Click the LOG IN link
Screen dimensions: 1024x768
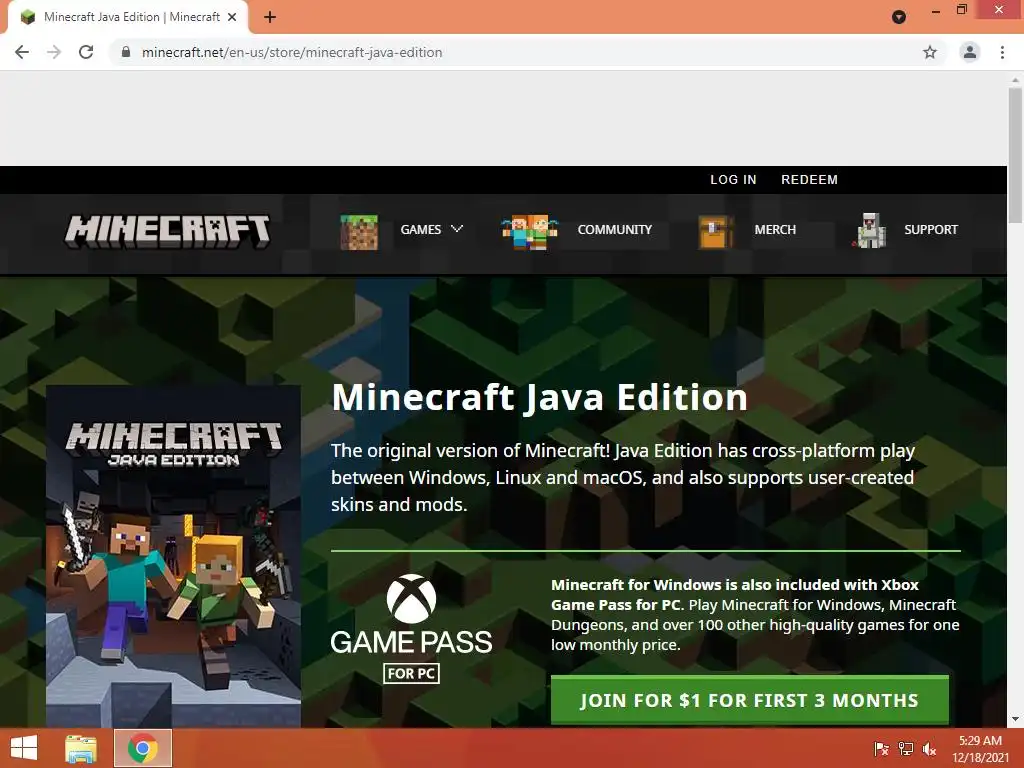(733, 180)
